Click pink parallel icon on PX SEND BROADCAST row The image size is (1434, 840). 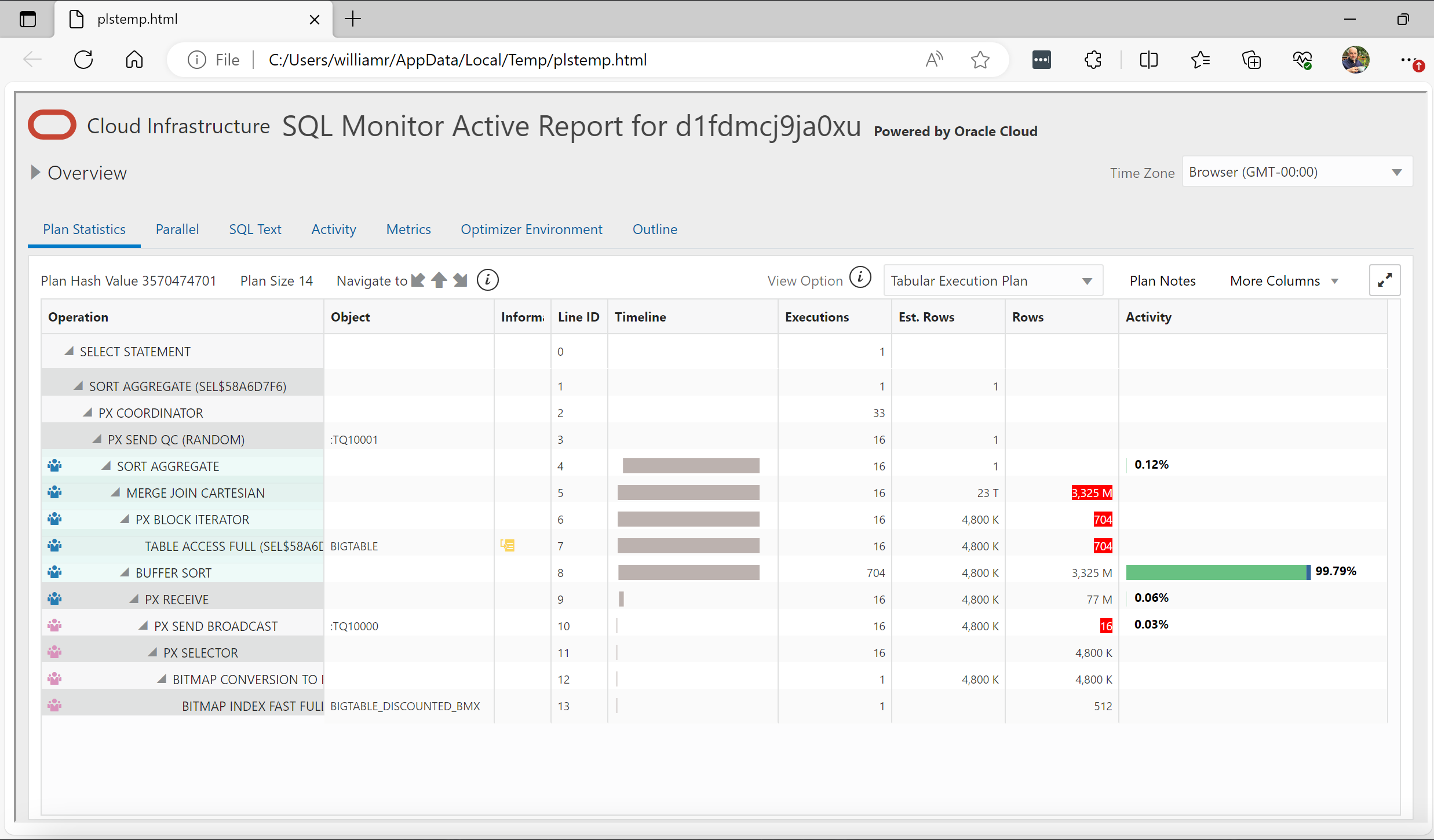click(x=55, y=626)
